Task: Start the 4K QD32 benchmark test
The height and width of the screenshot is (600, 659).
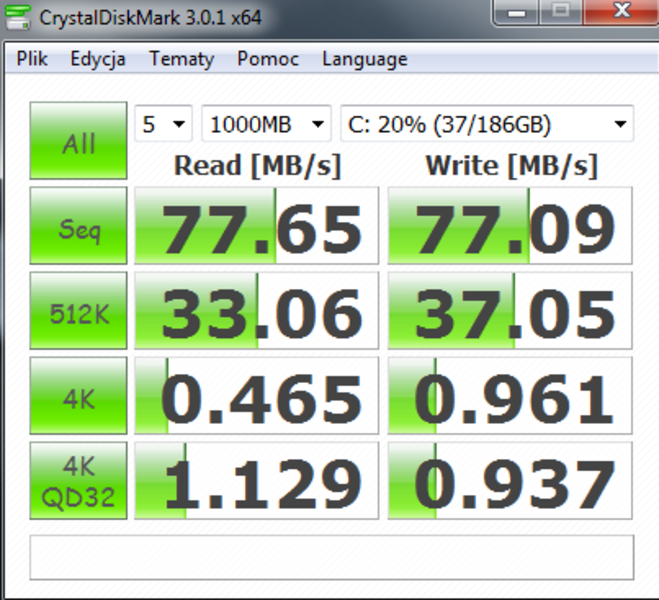Action: coord(79,481)
